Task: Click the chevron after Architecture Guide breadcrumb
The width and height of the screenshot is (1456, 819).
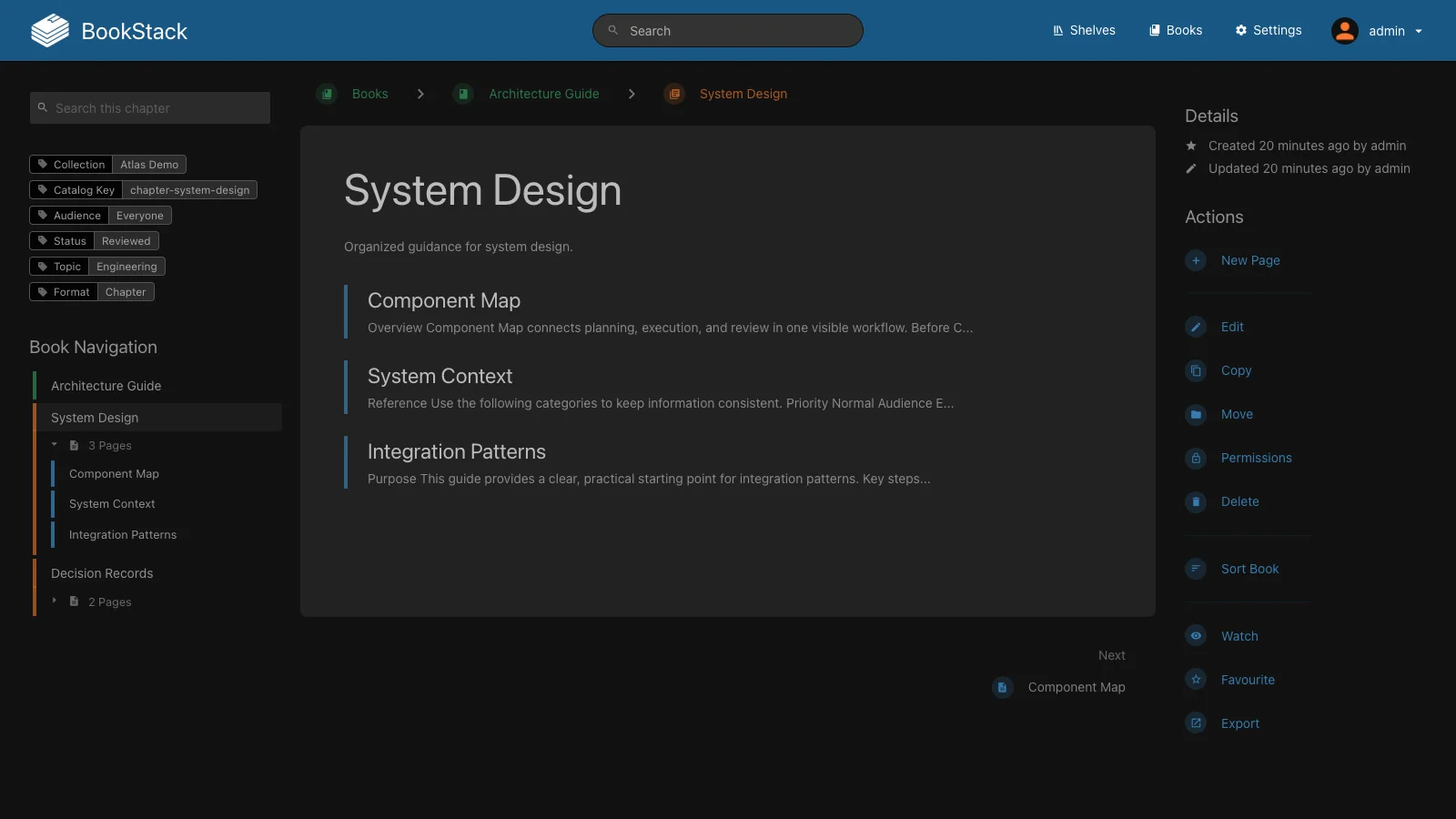Action: click(632, 94)
